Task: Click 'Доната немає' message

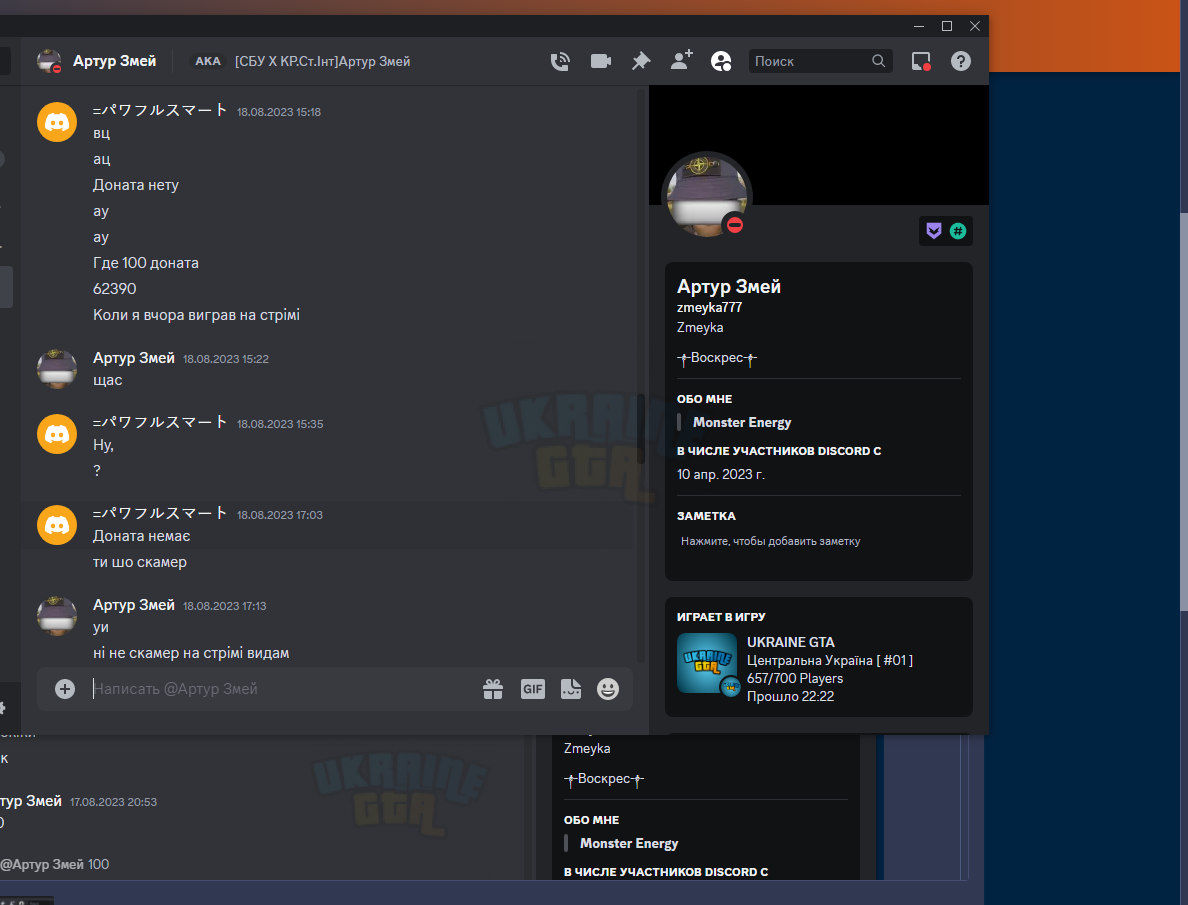Action: click(x=142, y=536)
